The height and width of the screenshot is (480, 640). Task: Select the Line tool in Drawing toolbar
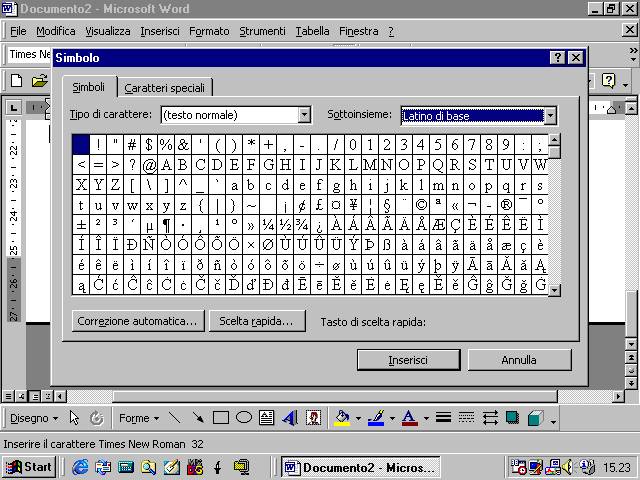coord(175,418)
